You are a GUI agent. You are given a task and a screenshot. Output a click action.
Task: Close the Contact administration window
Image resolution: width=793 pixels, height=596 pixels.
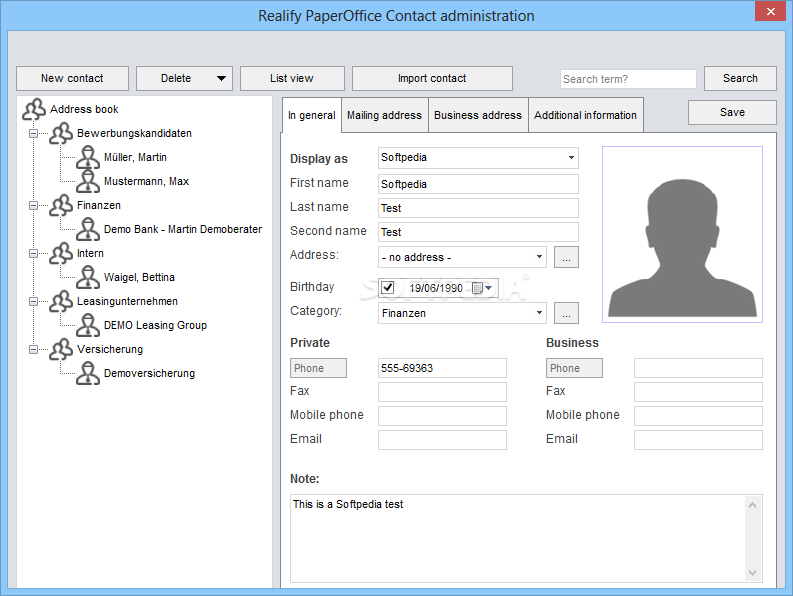[x=770, y=11]
